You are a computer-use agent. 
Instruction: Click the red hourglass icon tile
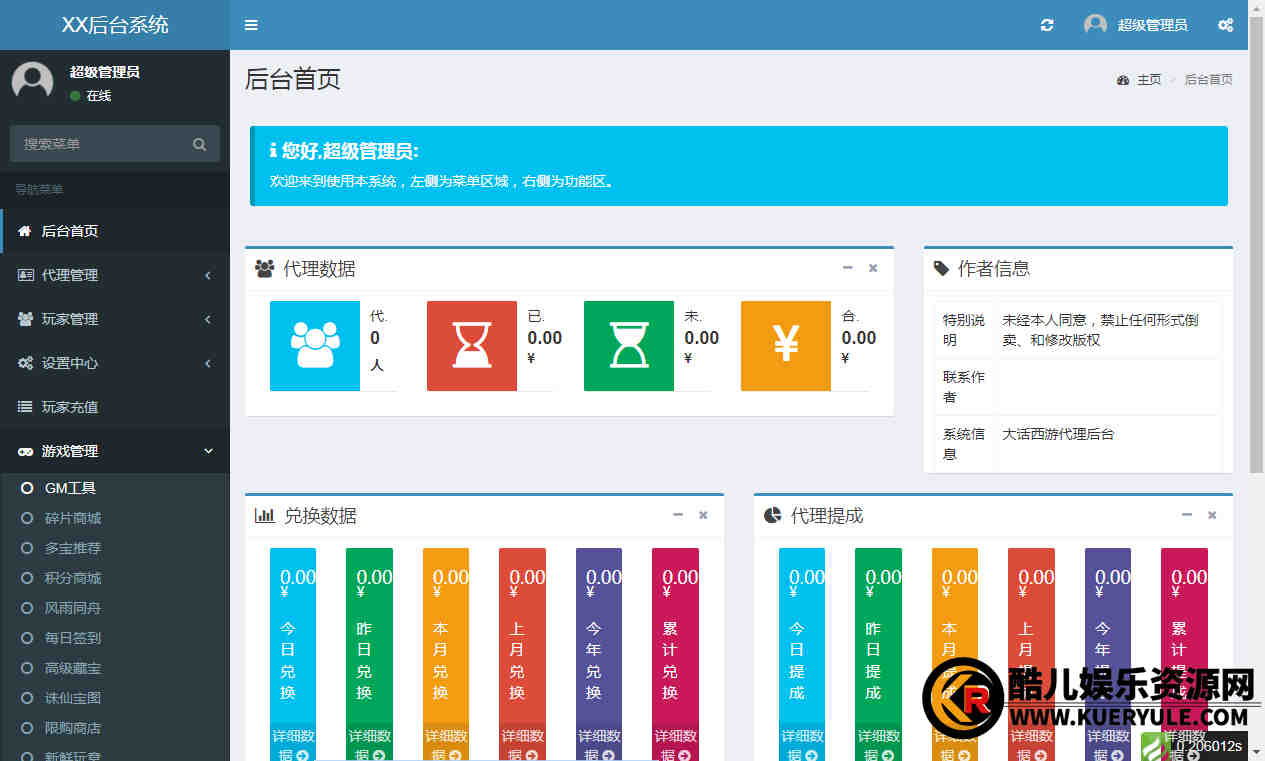[x=472, y=346]
